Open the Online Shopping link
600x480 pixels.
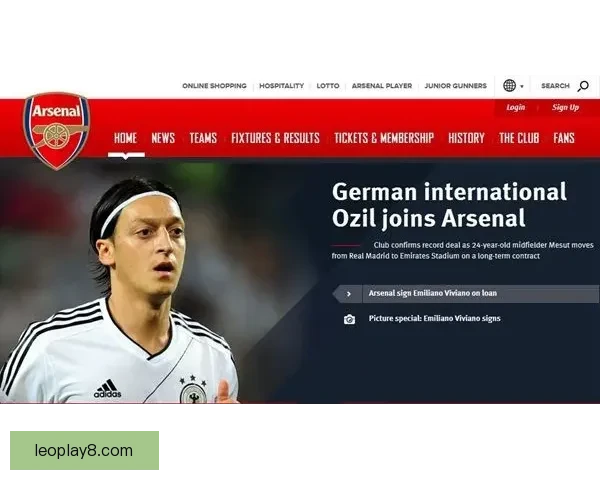point(214,86)
